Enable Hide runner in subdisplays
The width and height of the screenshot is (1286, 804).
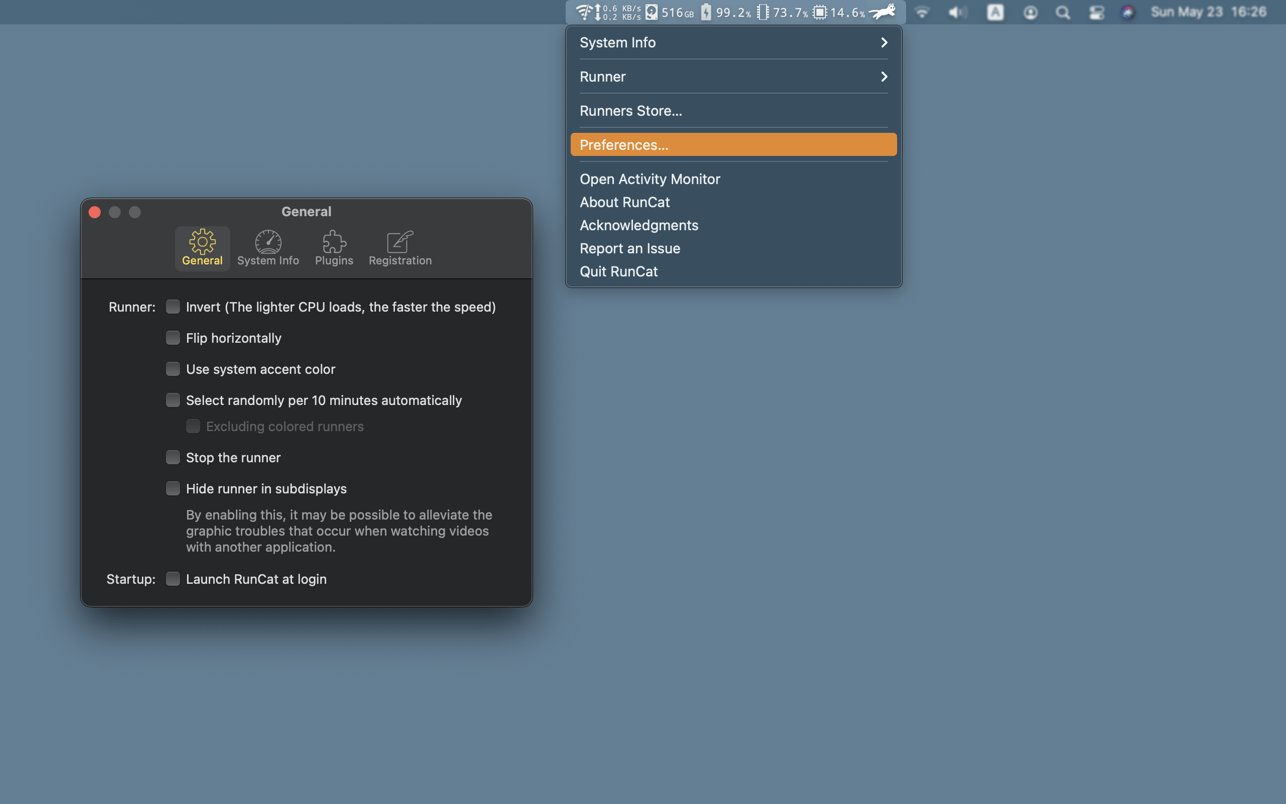(x=173, y=488)
